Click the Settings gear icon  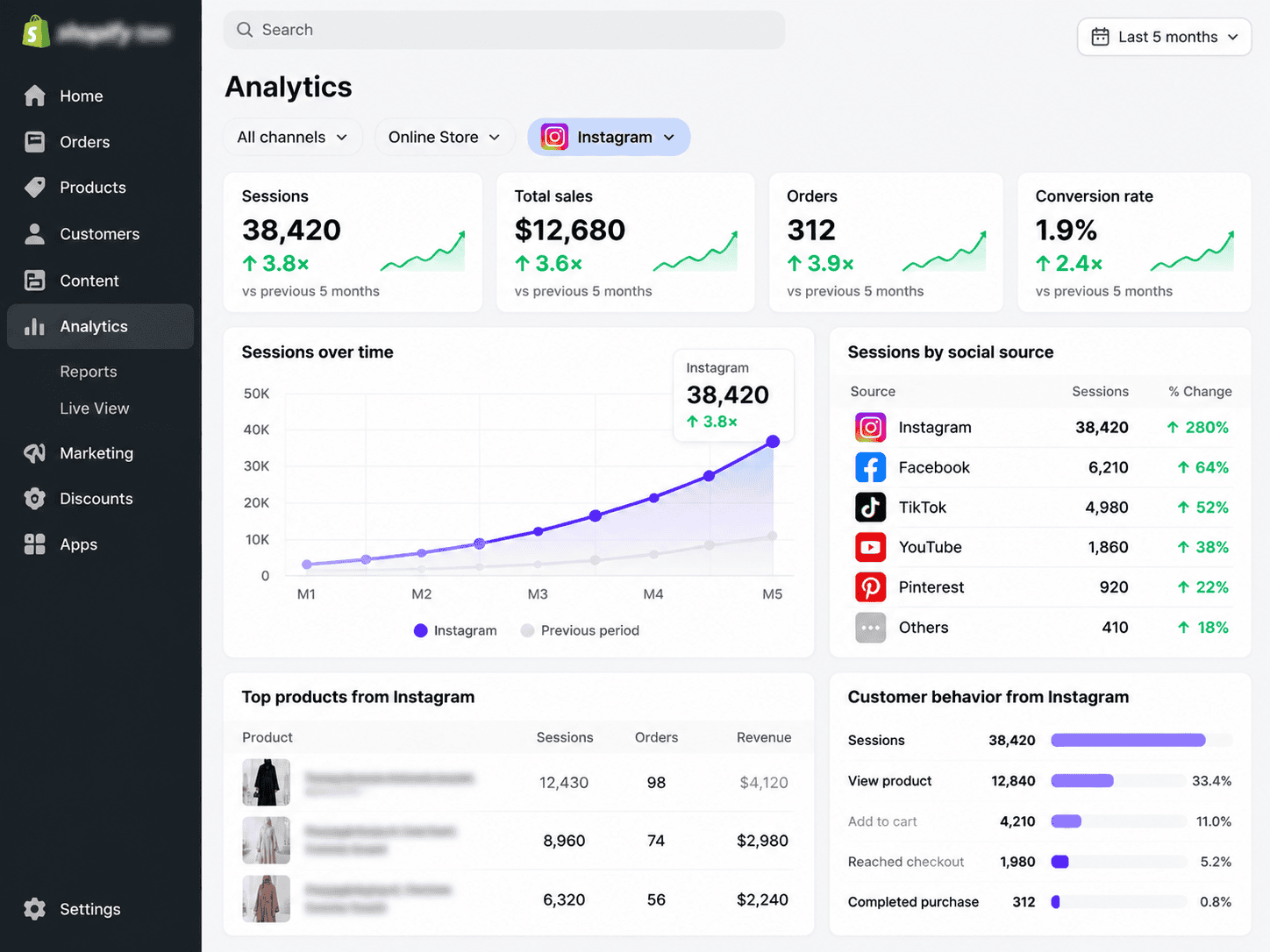pos(35,909)
